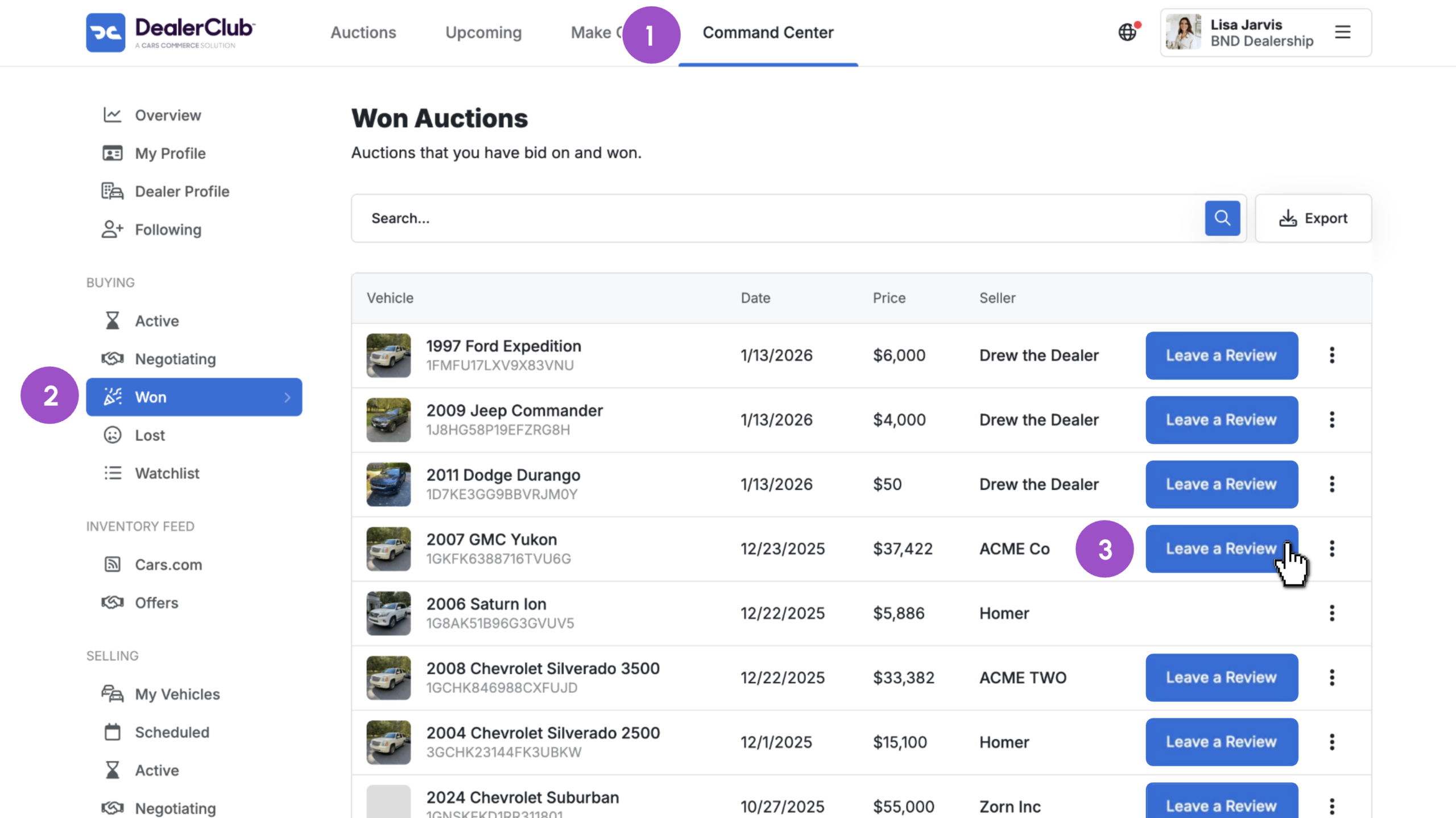
Task: Click the Cars.com feed icon
Action: pos(113,564)
